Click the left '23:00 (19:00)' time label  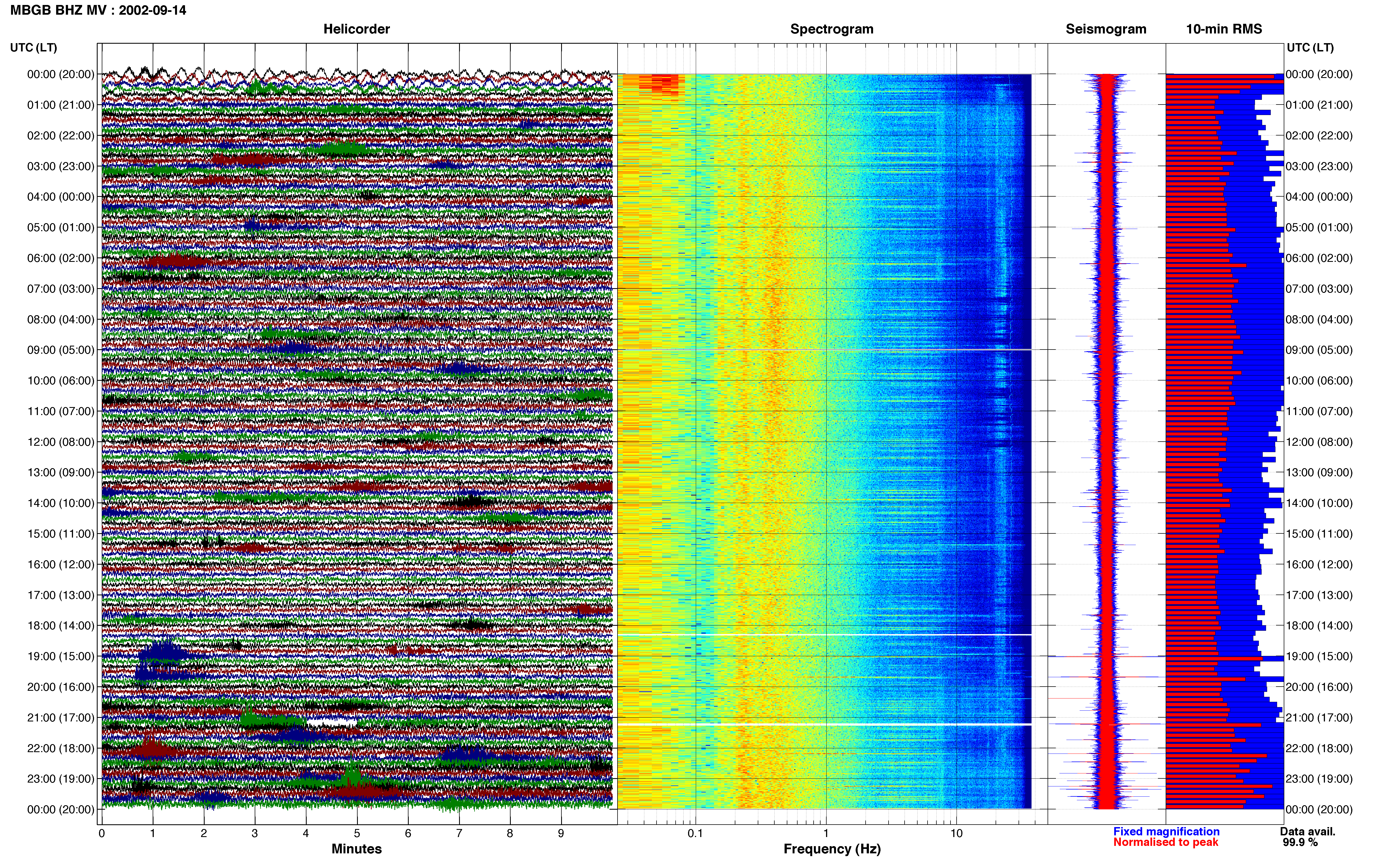(x=61, y=779)
